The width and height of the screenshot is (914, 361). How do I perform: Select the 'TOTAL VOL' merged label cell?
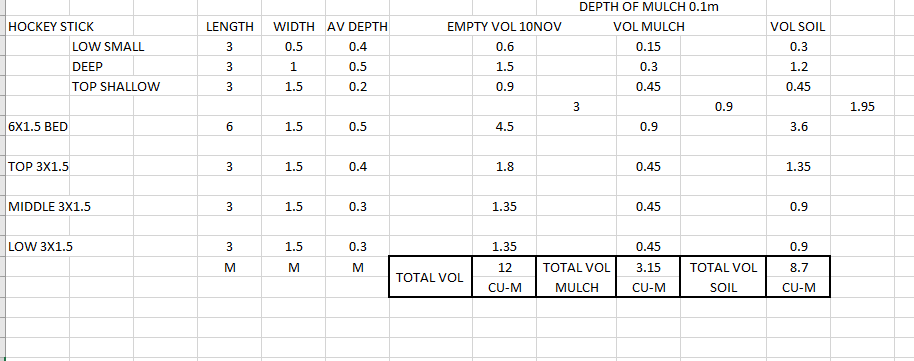click(x=430, y=277)
